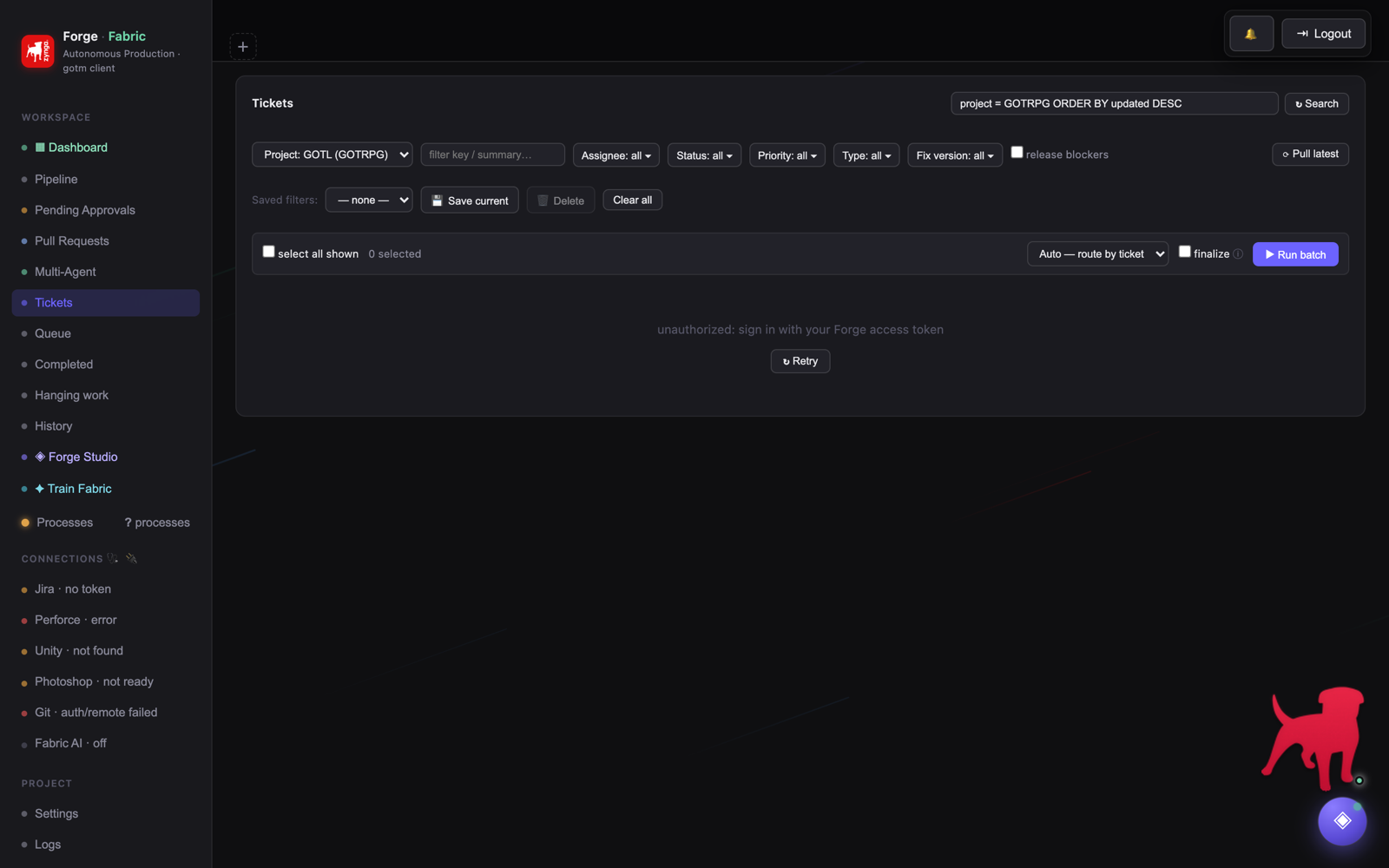This screenshot has width=1389, height=868.
Task: Click the Processes row in sidebar
Action: [106, 523]
